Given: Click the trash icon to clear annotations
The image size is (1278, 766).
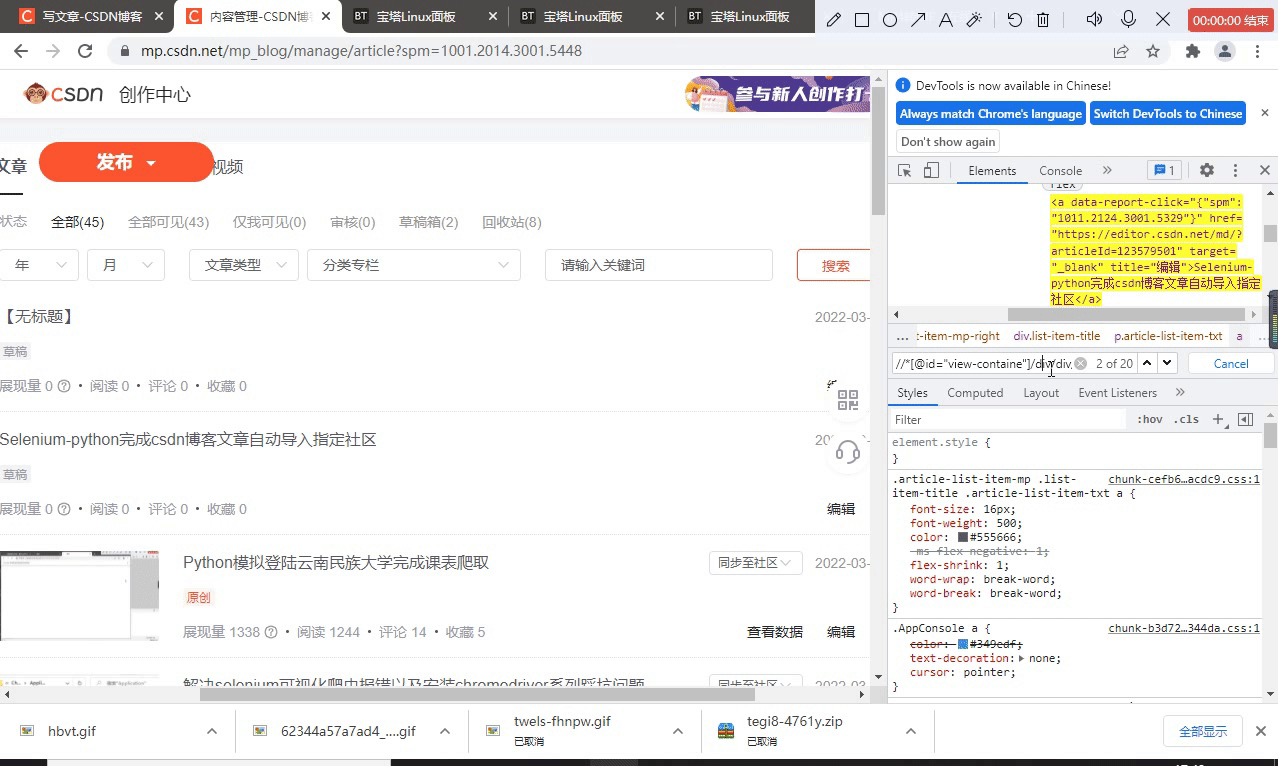Looking at the screenshot, I should (x=1043, y=20).
